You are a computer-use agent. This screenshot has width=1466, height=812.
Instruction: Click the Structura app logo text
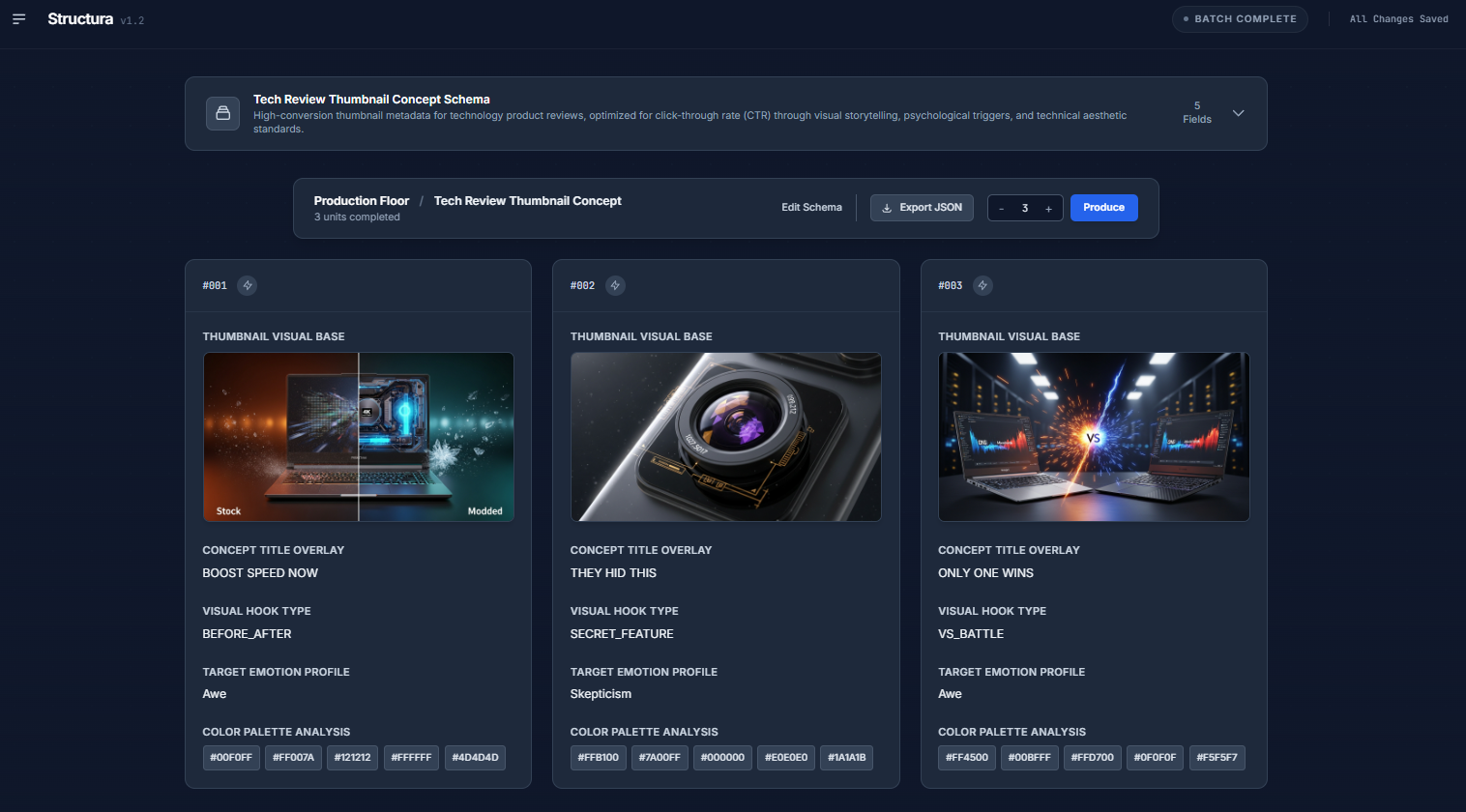pyautogui.click(x=80, y=19)
